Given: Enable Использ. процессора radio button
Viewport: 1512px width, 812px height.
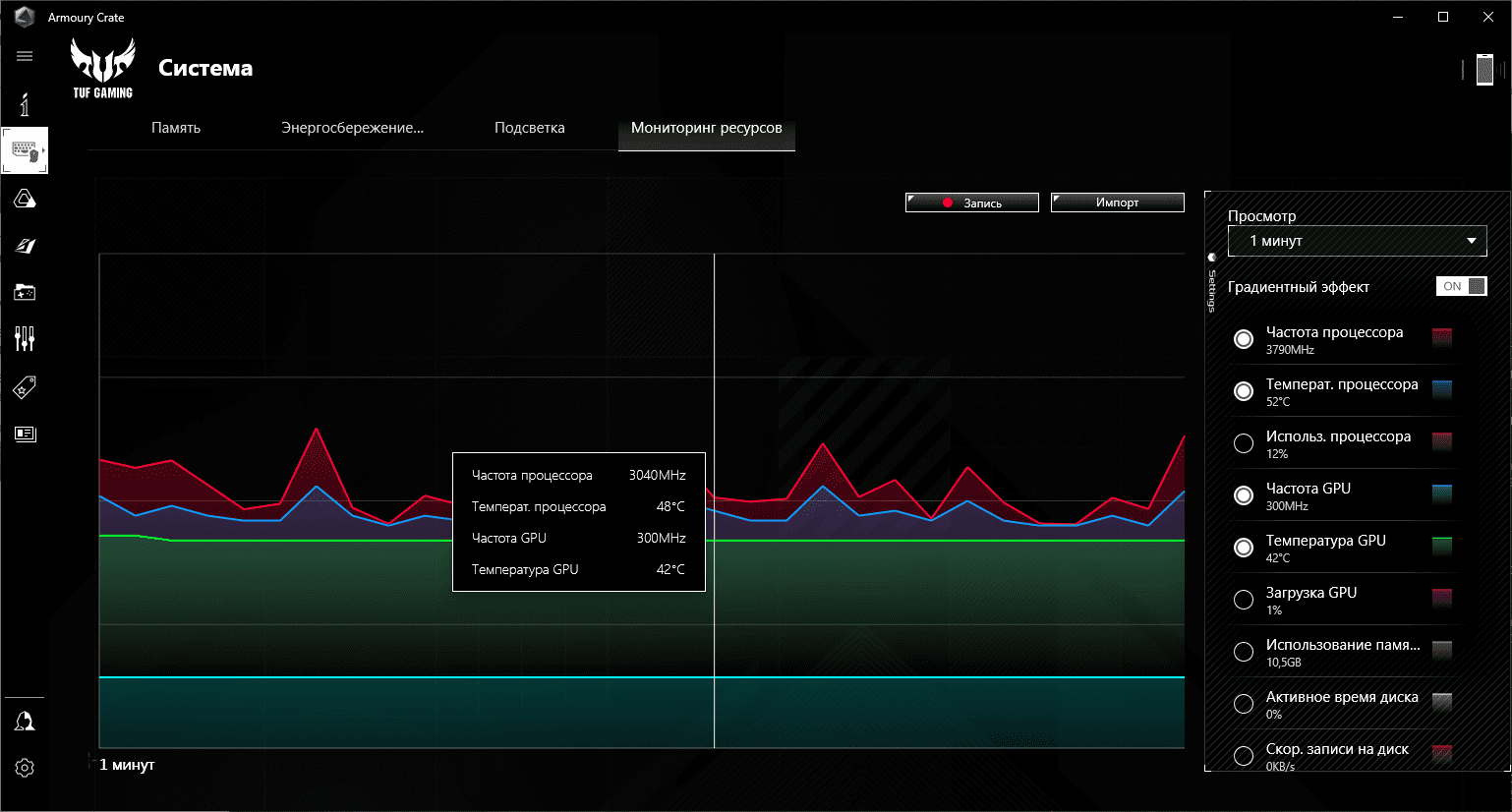Looking at the screenshot, I should (1244, 443).
